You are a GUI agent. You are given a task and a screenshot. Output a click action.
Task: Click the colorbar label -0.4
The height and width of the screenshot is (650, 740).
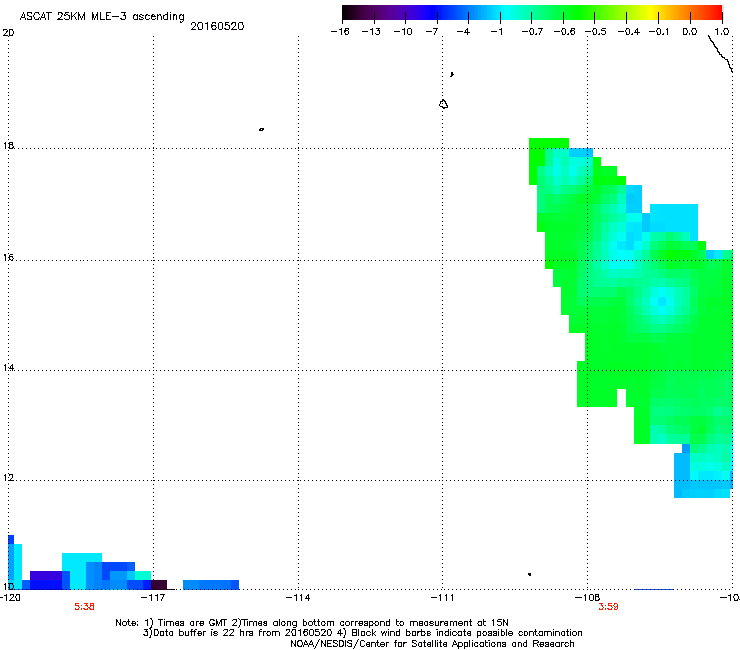pyautogui.click(x=629, y=32)
